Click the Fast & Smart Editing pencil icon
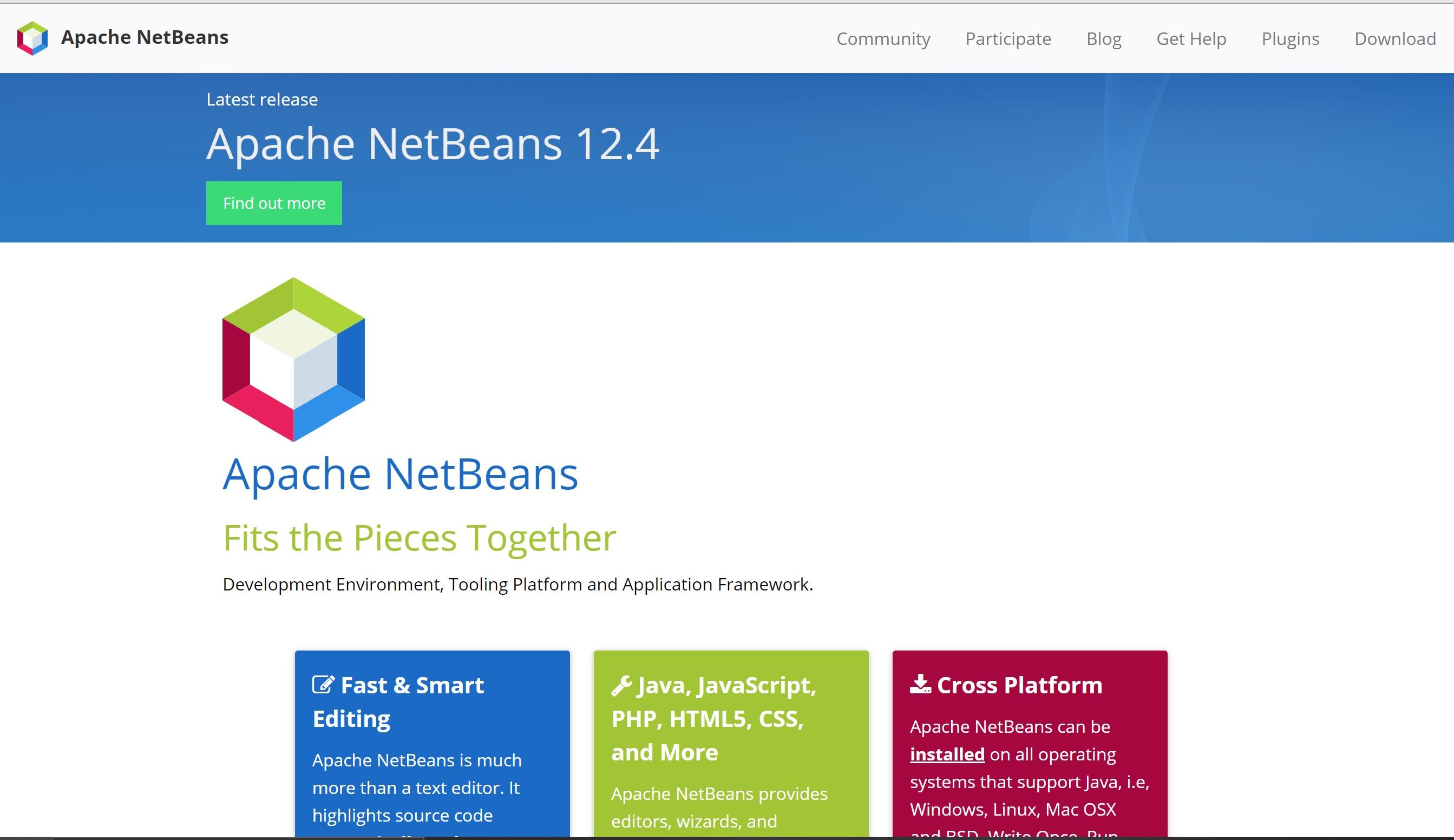The width and height of the screenshot is (1454, 840). [322, 684]
